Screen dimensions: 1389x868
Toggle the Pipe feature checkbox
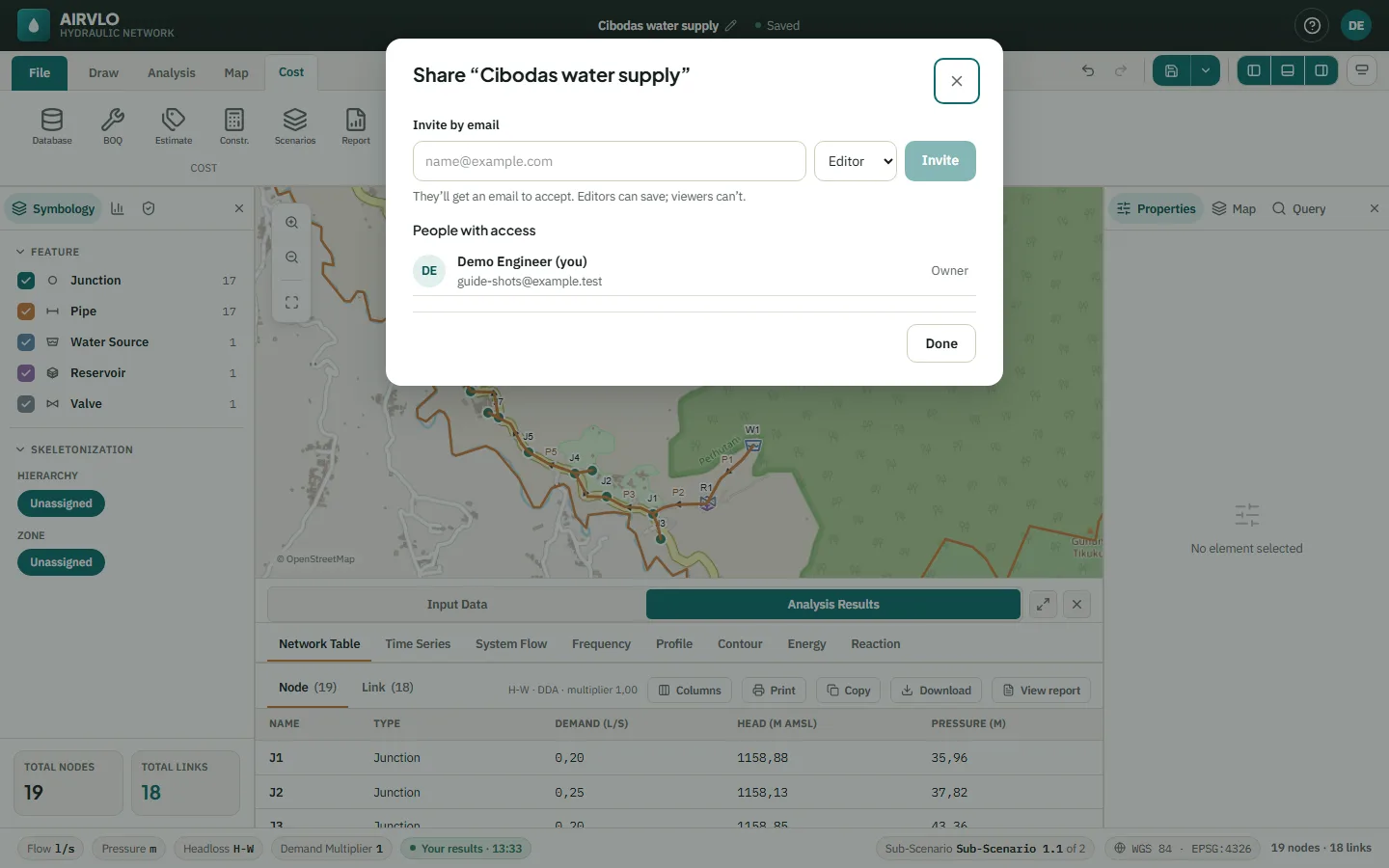pos(26,312)
